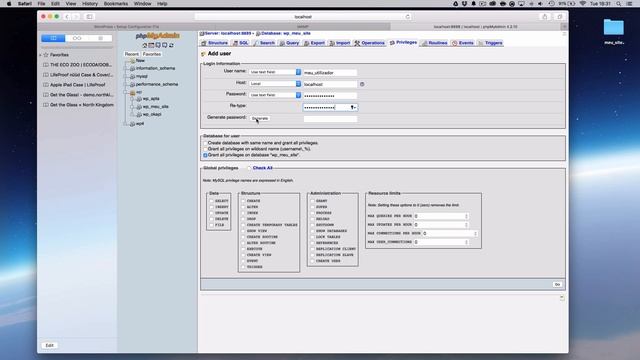The width and height of the screenshot is (640, 360).
Task: Collapse the wp database group in tree
Action: click(x=126, y=93)
